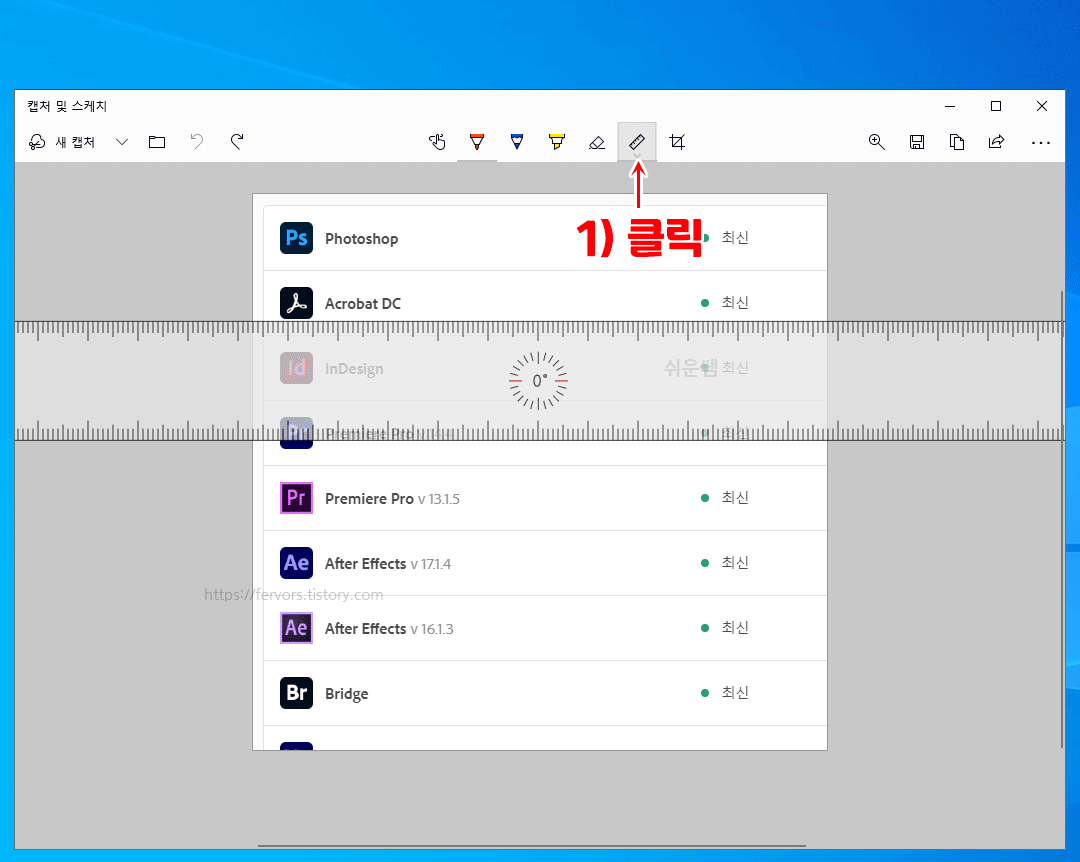The width and height of the screenshot is (1080, 862).
Task: Open file with the folder icon
Action: 157,142
